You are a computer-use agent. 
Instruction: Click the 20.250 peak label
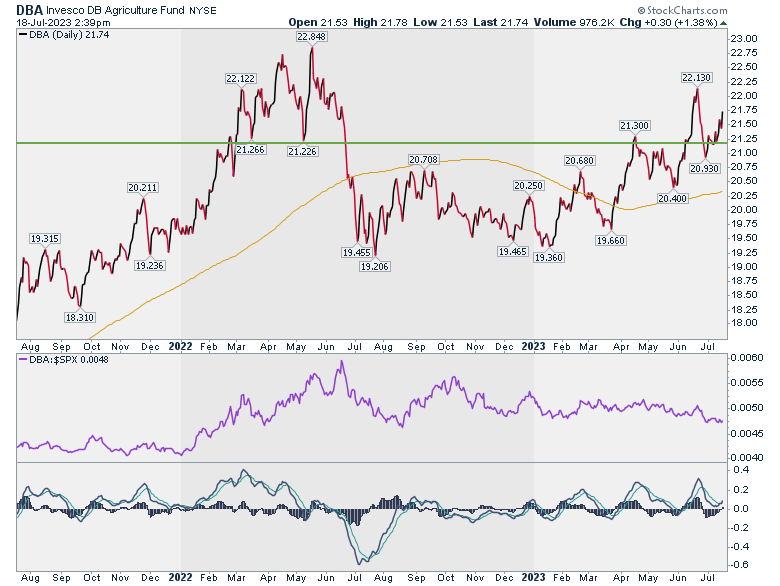(x=528, y=186)
